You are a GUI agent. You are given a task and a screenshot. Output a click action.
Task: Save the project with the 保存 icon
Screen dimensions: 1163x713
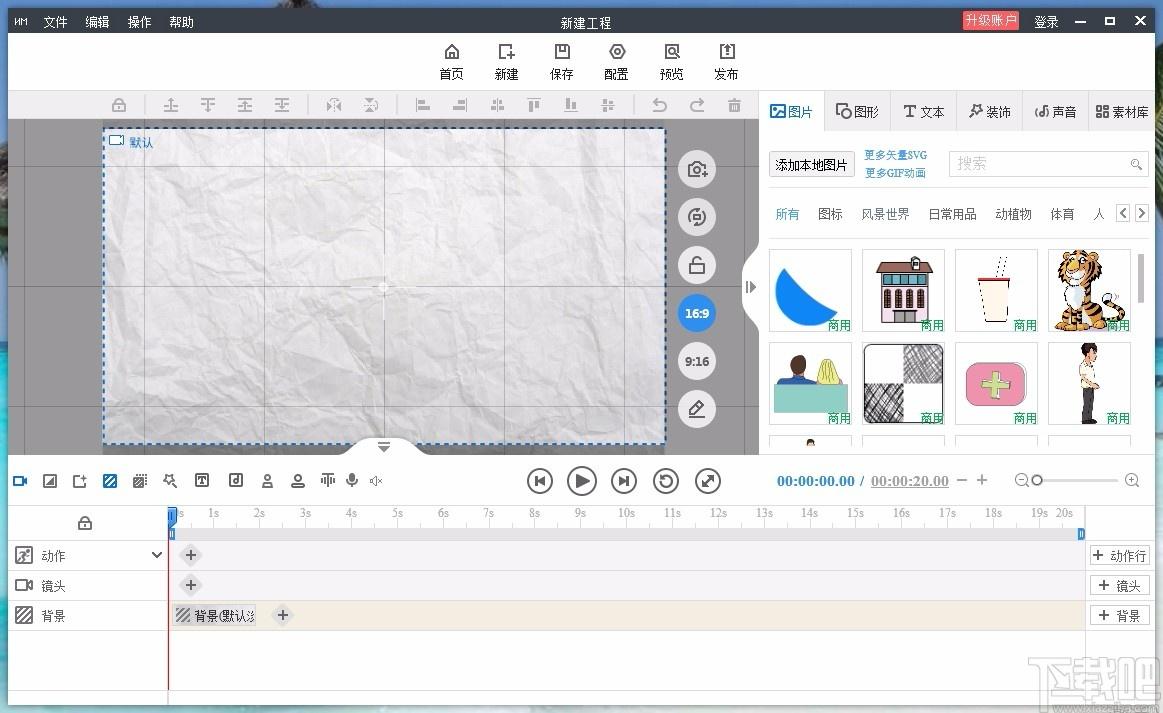(x=562, y=61)
